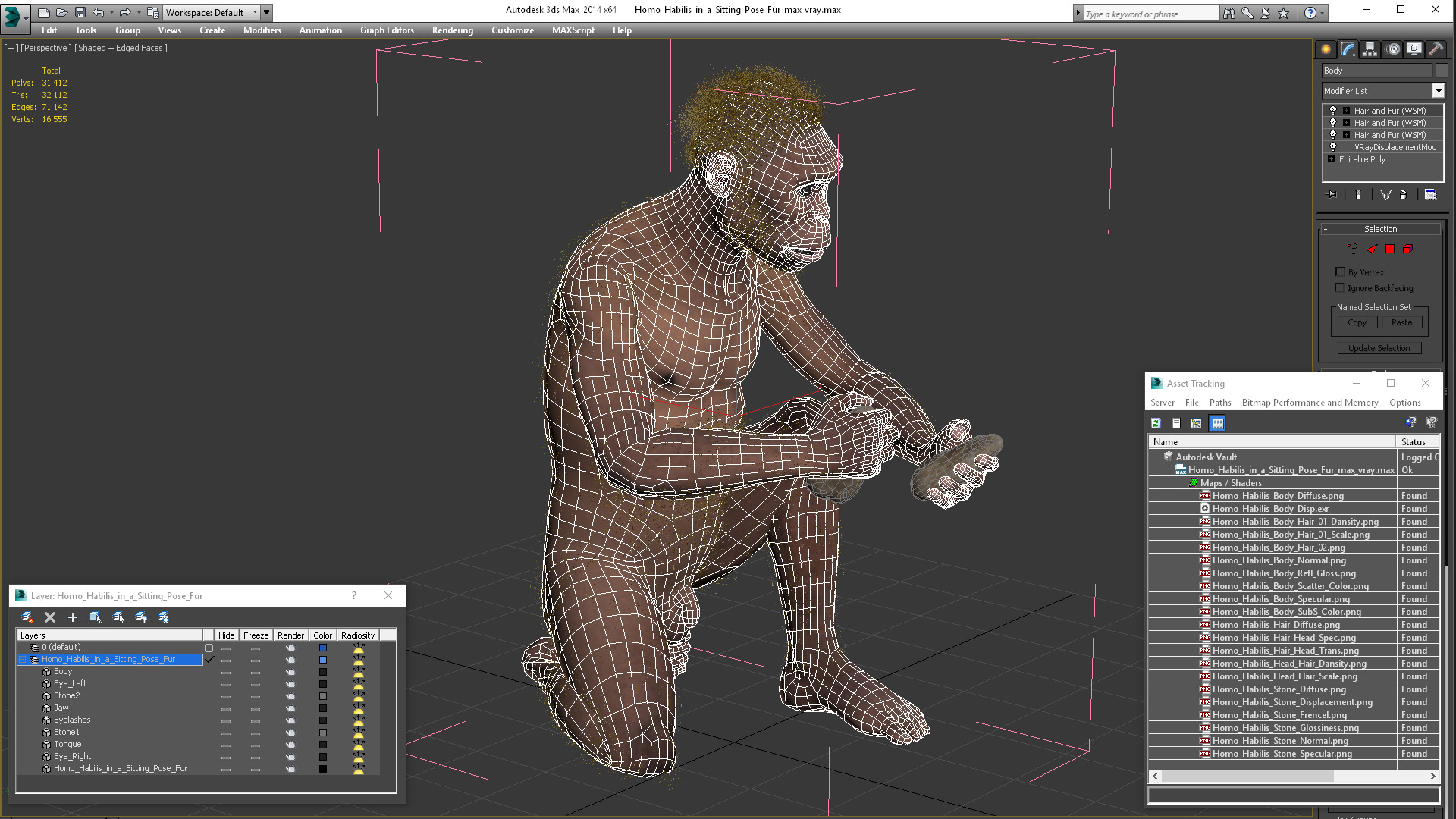Open Paths menu in Asset Tracking
Screen dimensions: 1456x819
[x=1219, y=403]
